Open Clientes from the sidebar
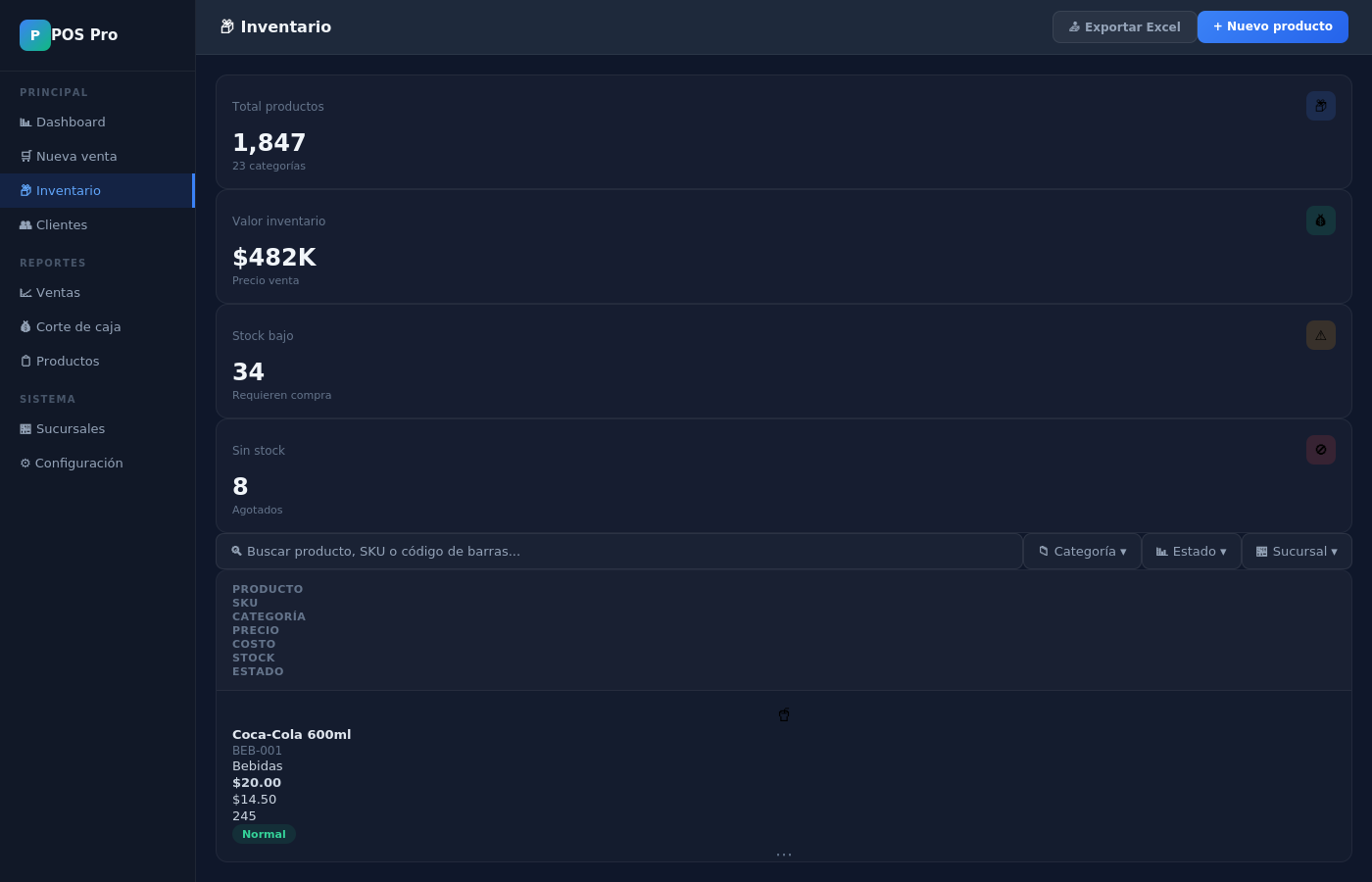Viewport: 1372px width, 882px height. point(62,224)
